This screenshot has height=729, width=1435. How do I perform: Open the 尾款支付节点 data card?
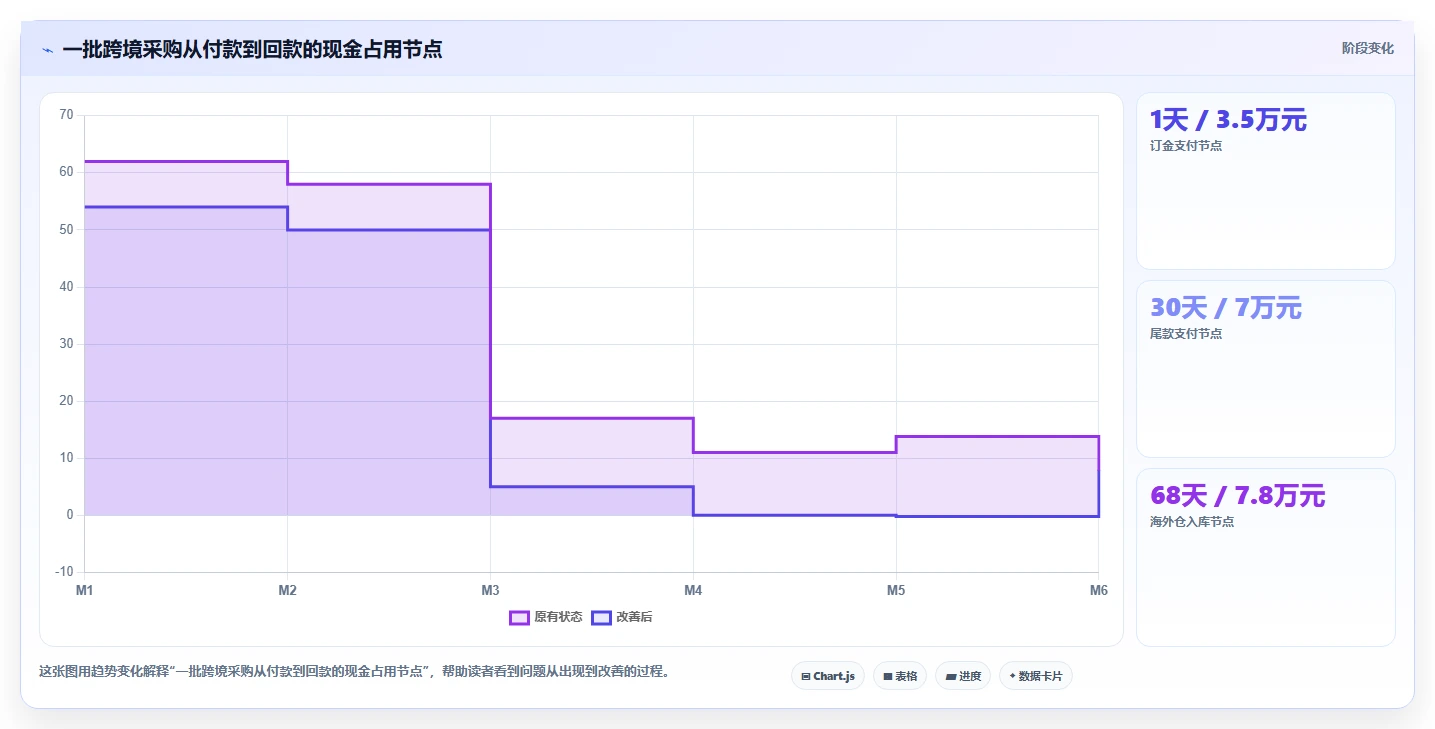tap(1265, 369)
